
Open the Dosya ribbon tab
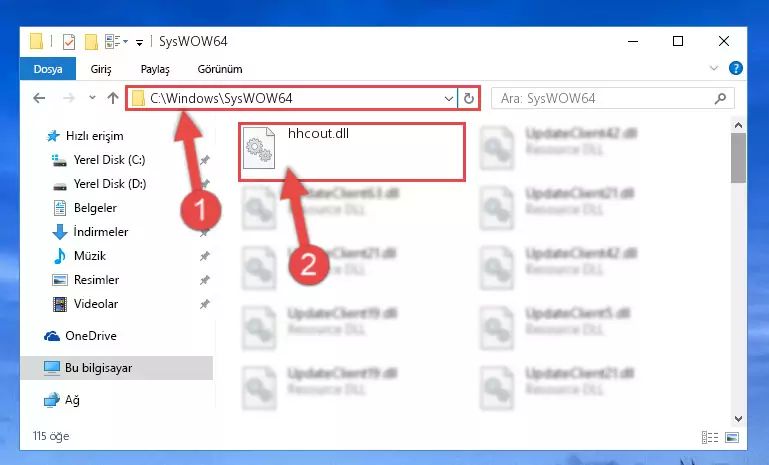[48, 69]
